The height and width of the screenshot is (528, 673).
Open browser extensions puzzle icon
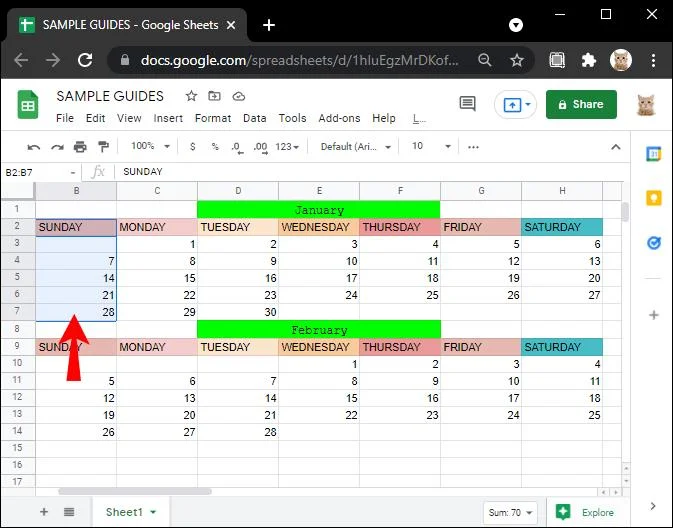588,60
